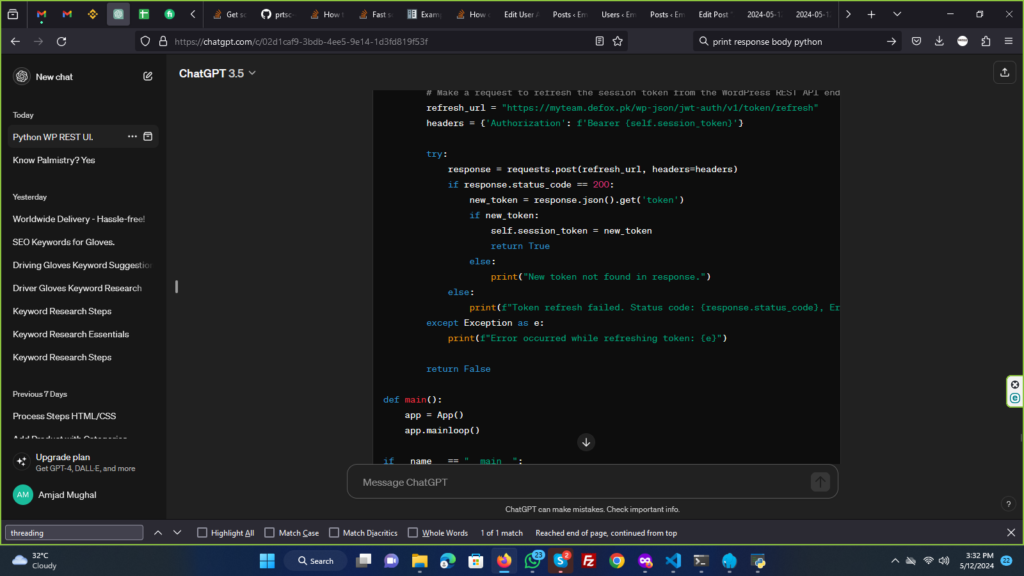The width and height of the screenshot is (1024, 576).
Task: Click the send message arrow button
Action: [x=820, y=482]
